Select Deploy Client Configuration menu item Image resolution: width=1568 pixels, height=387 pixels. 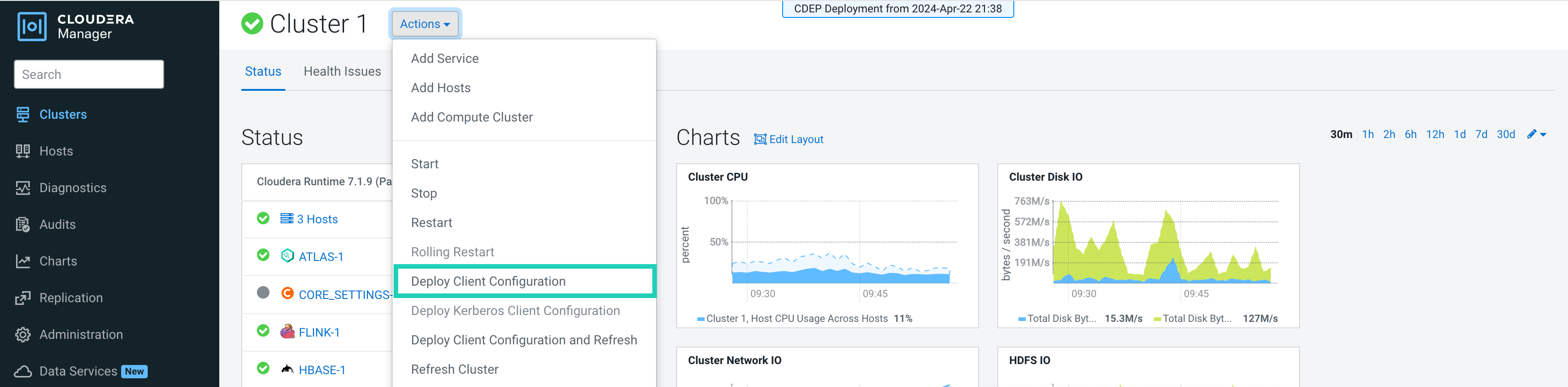[x=488, y=281]
